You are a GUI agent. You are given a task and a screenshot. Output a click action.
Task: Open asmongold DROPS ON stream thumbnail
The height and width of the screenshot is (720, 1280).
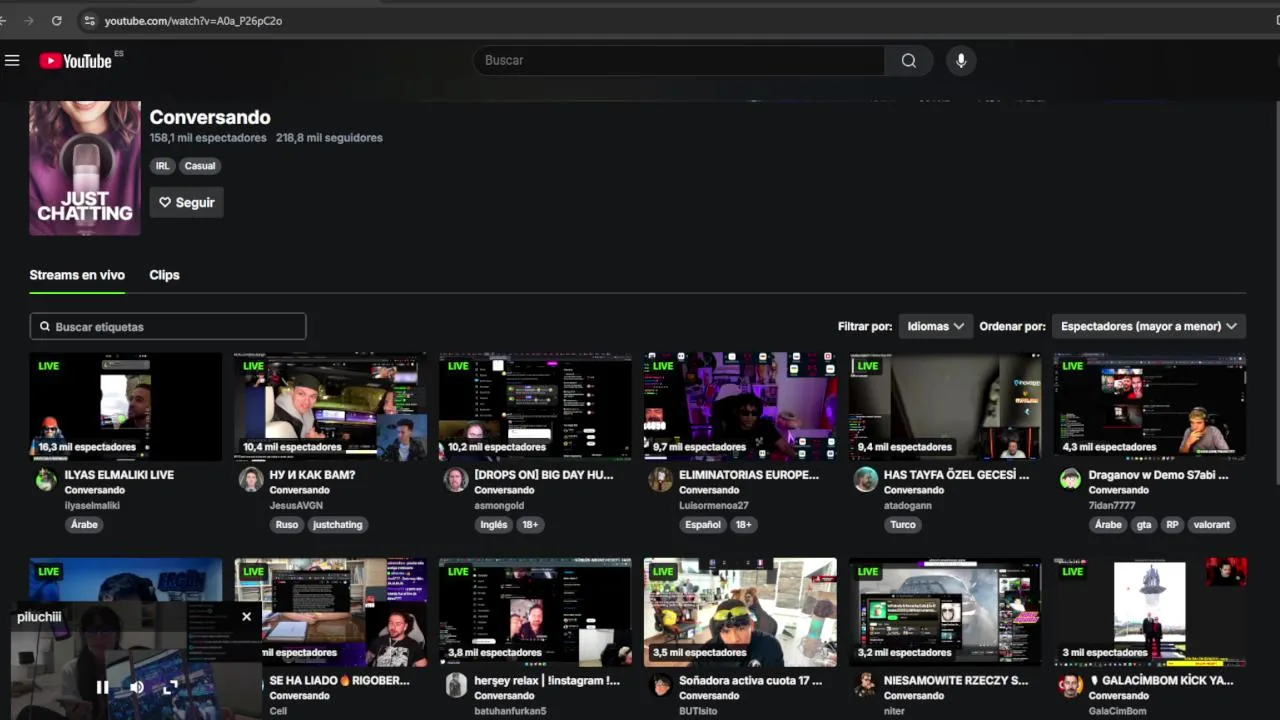(535, 406)
